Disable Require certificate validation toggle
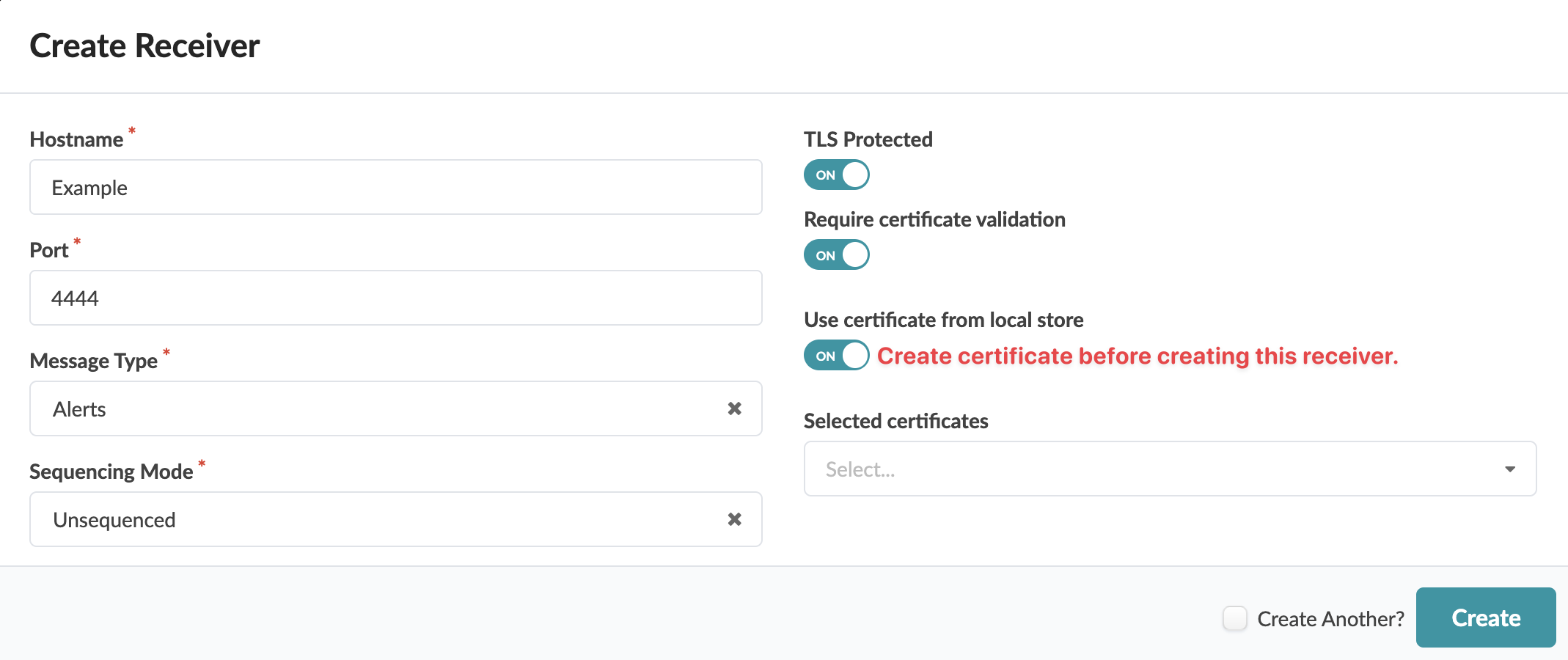 click(x=836, y=255)
